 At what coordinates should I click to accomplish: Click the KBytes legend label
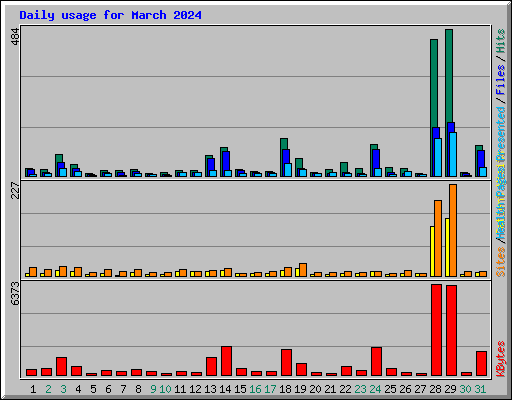point(501,359)
